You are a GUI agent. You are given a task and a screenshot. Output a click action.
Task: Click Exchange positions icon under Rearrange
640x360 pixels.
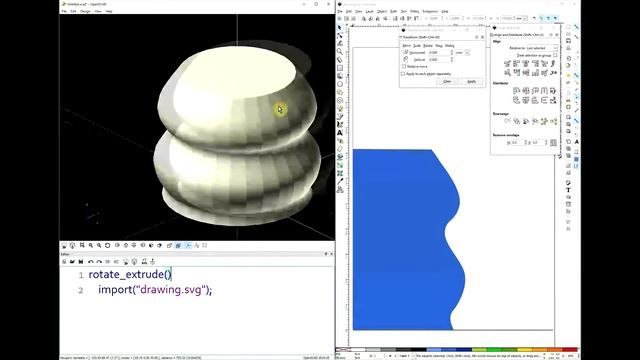point(517,121)
